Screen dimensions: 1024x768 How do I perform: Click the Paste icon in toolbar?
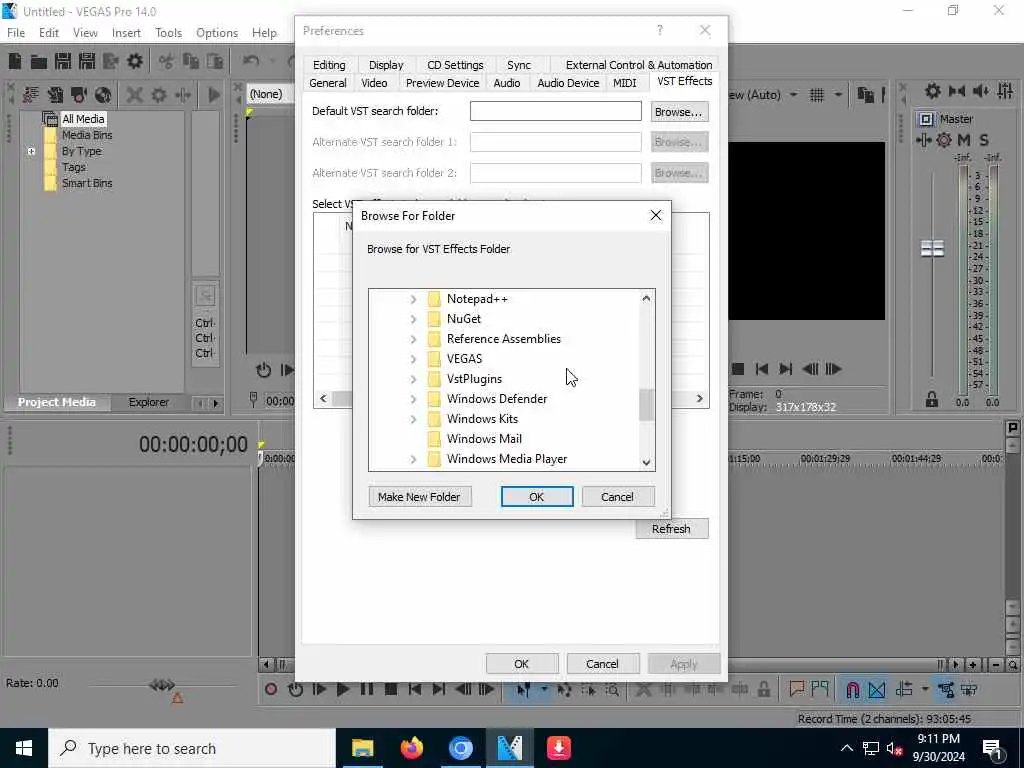click(x=215, y=61)
